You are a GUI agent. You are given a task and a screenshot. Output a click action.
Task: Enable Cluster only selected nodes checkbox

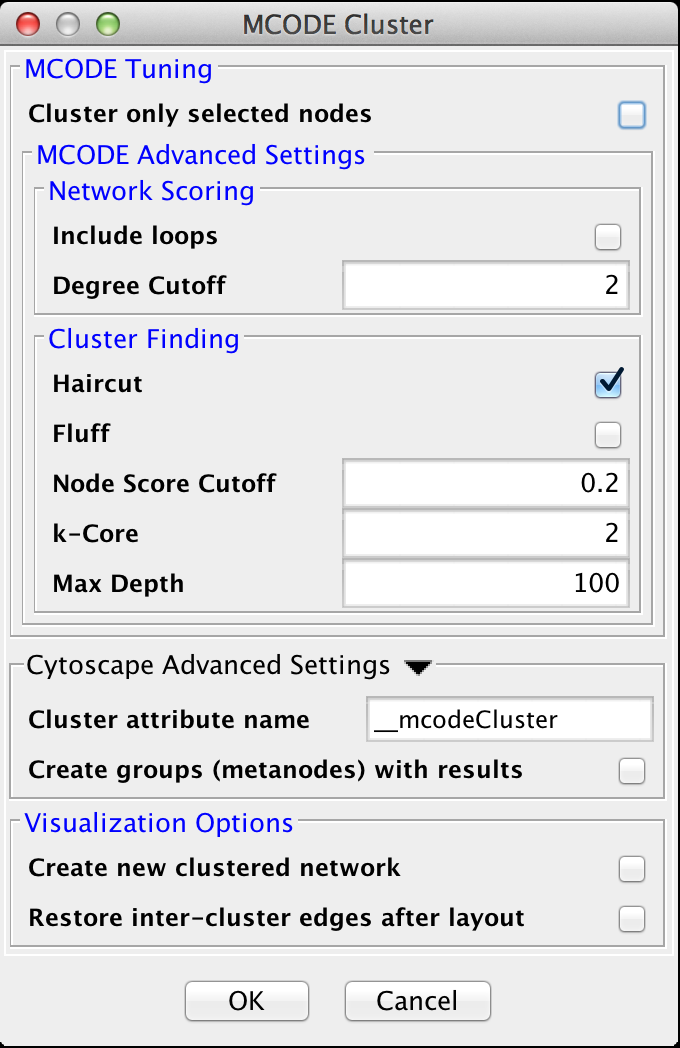[x=631, y=116]
